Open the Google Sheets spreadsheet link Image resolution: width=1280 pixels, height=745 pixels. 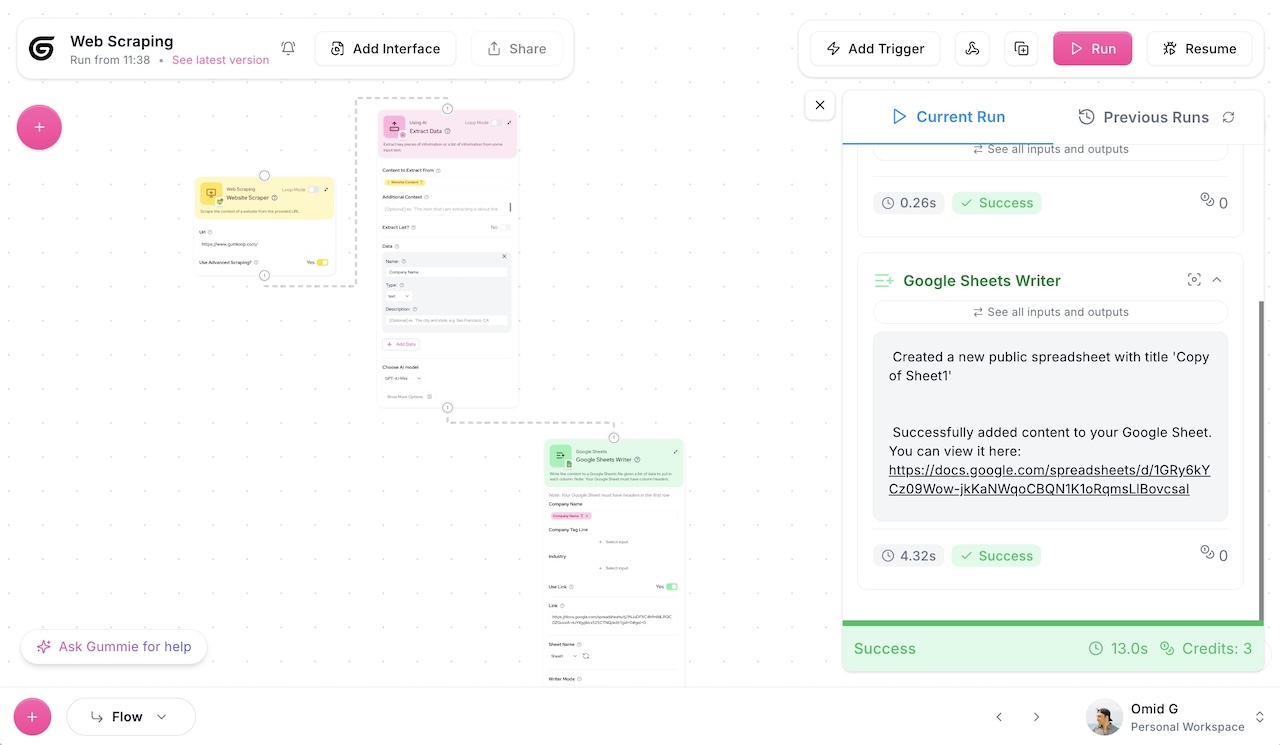1049,479
